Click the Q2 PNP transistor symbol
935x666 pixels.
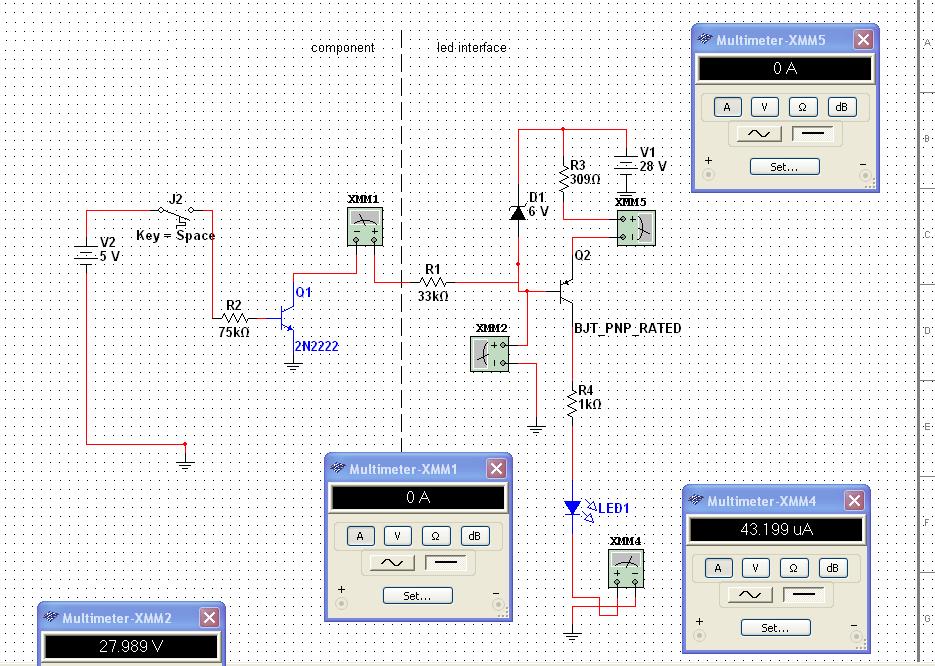(566, 291)
